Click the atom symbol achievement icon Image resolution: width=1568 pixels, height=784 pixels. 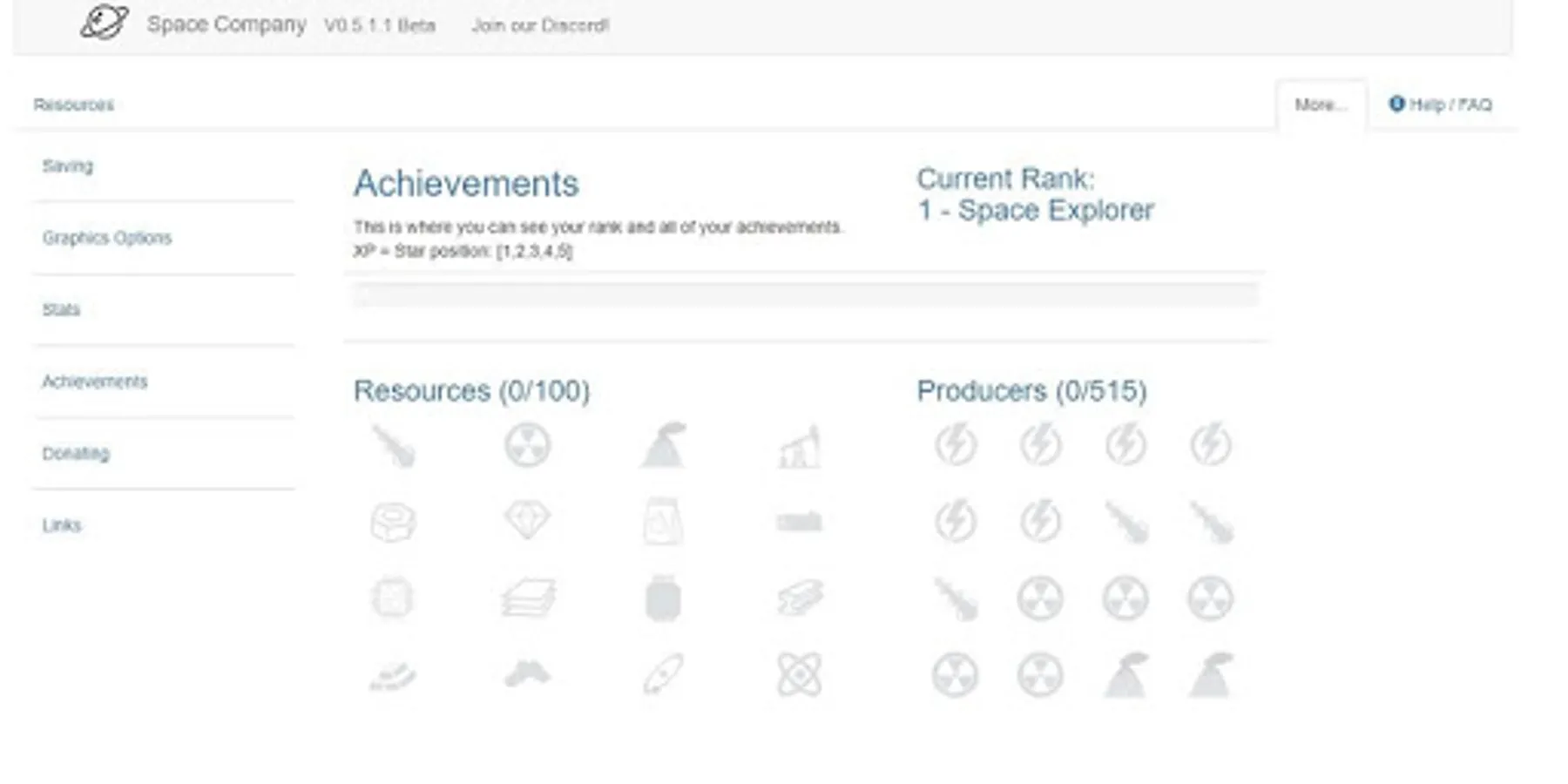[x=799, y=675]
